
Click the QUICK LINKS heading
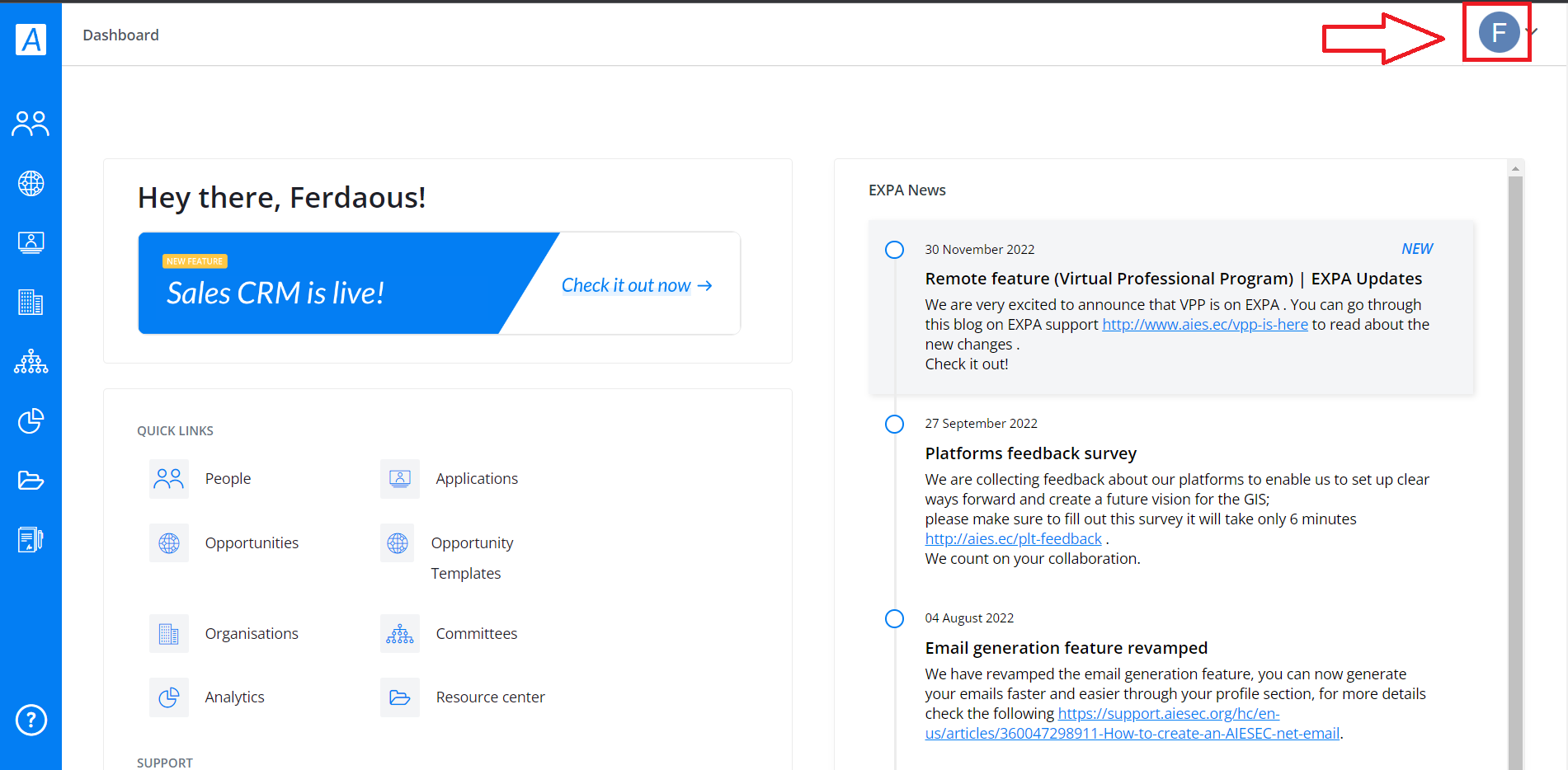(175, 431)
